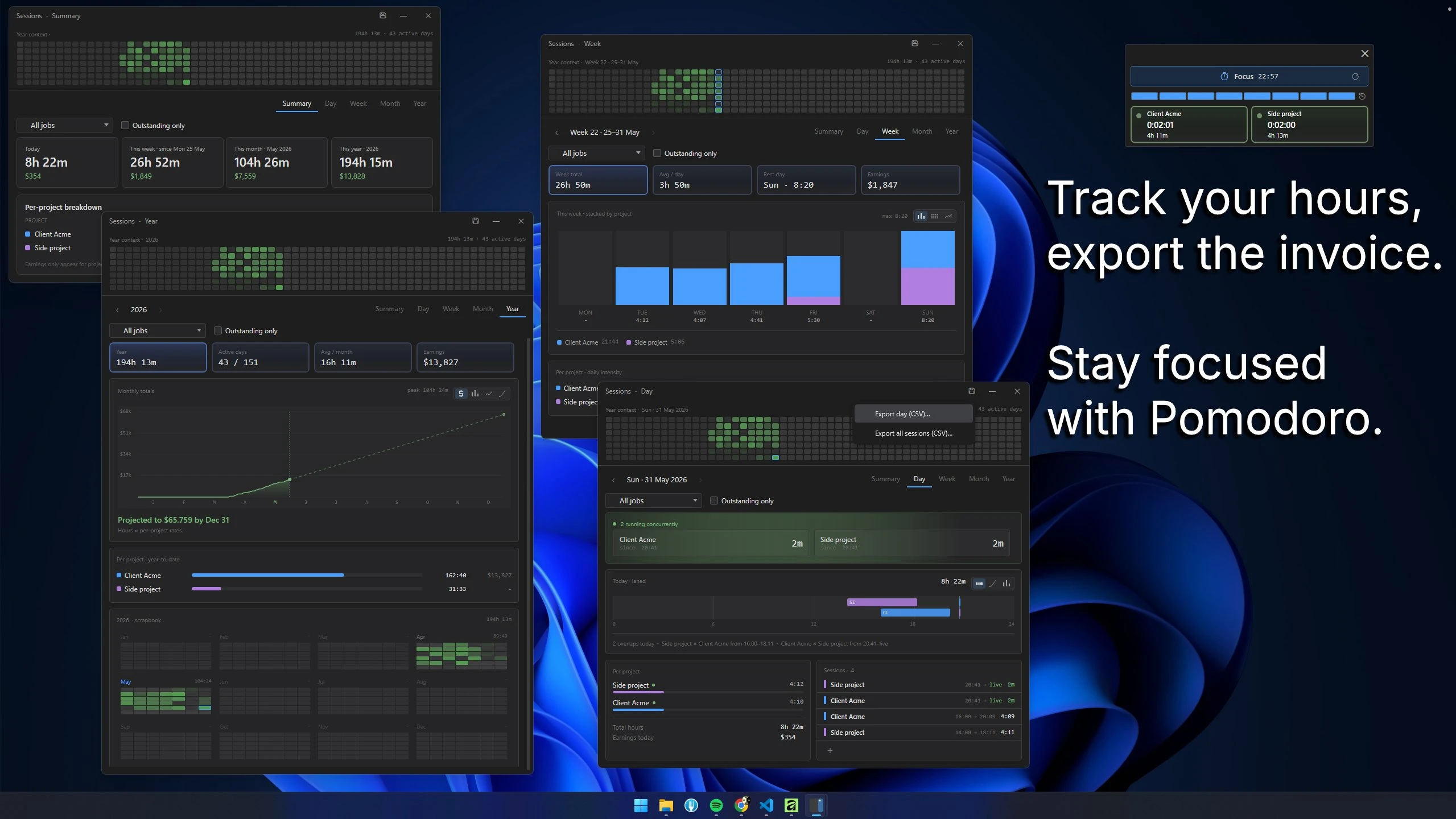Open the May scrapbook month heatmap
The width and height of the screenshot is (1456, 819).
[166, 700]
